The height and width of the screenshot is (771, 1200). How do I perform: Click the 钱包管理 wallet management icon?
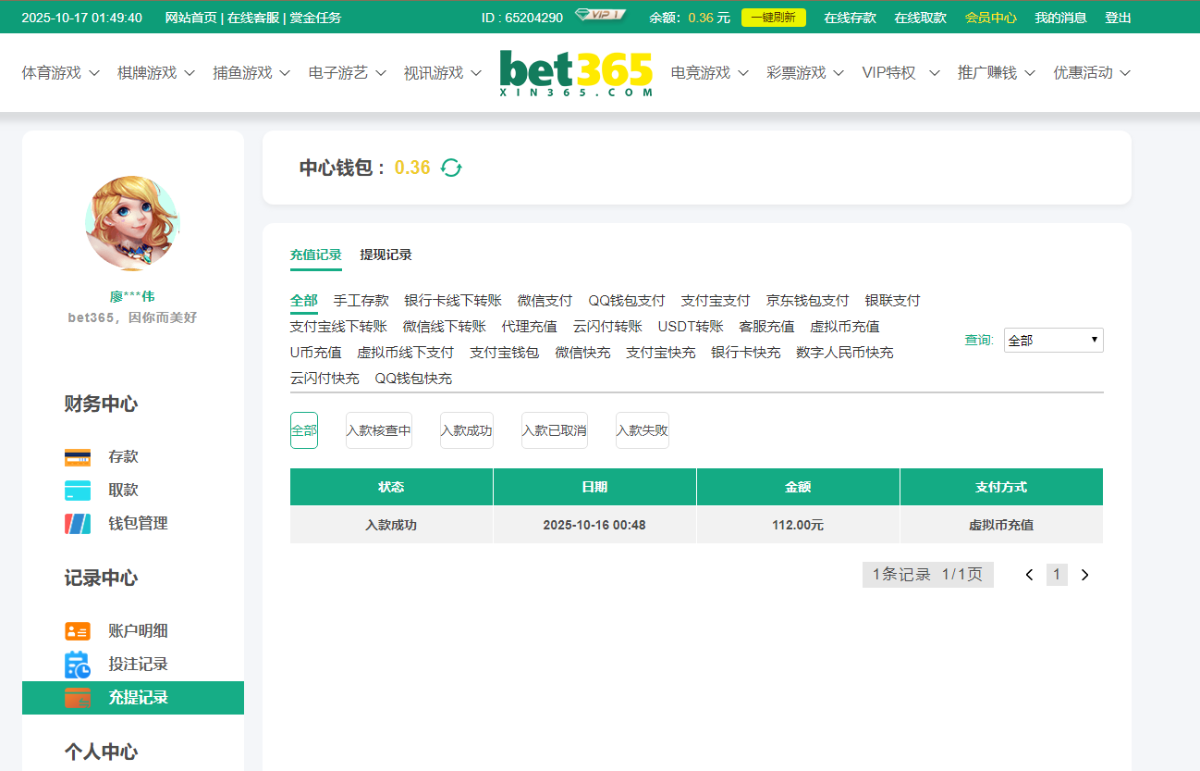click(x=78, y=523)
